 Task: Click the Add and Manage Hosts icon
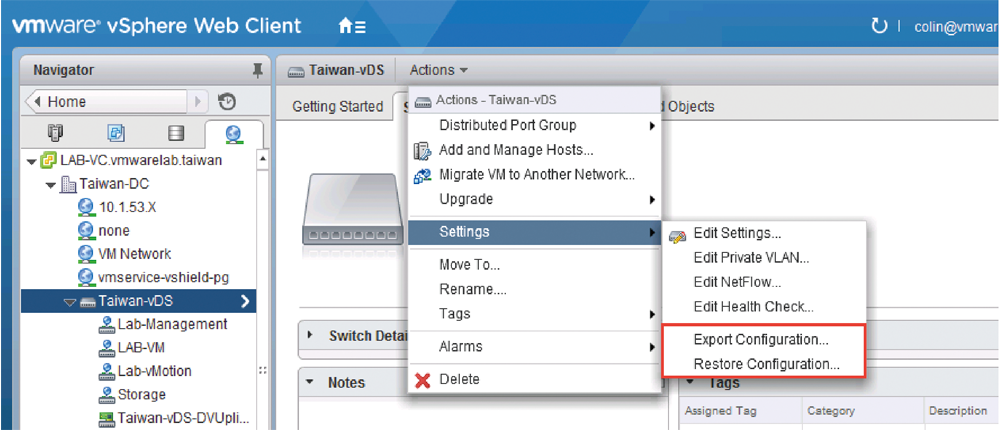(422, 150)
